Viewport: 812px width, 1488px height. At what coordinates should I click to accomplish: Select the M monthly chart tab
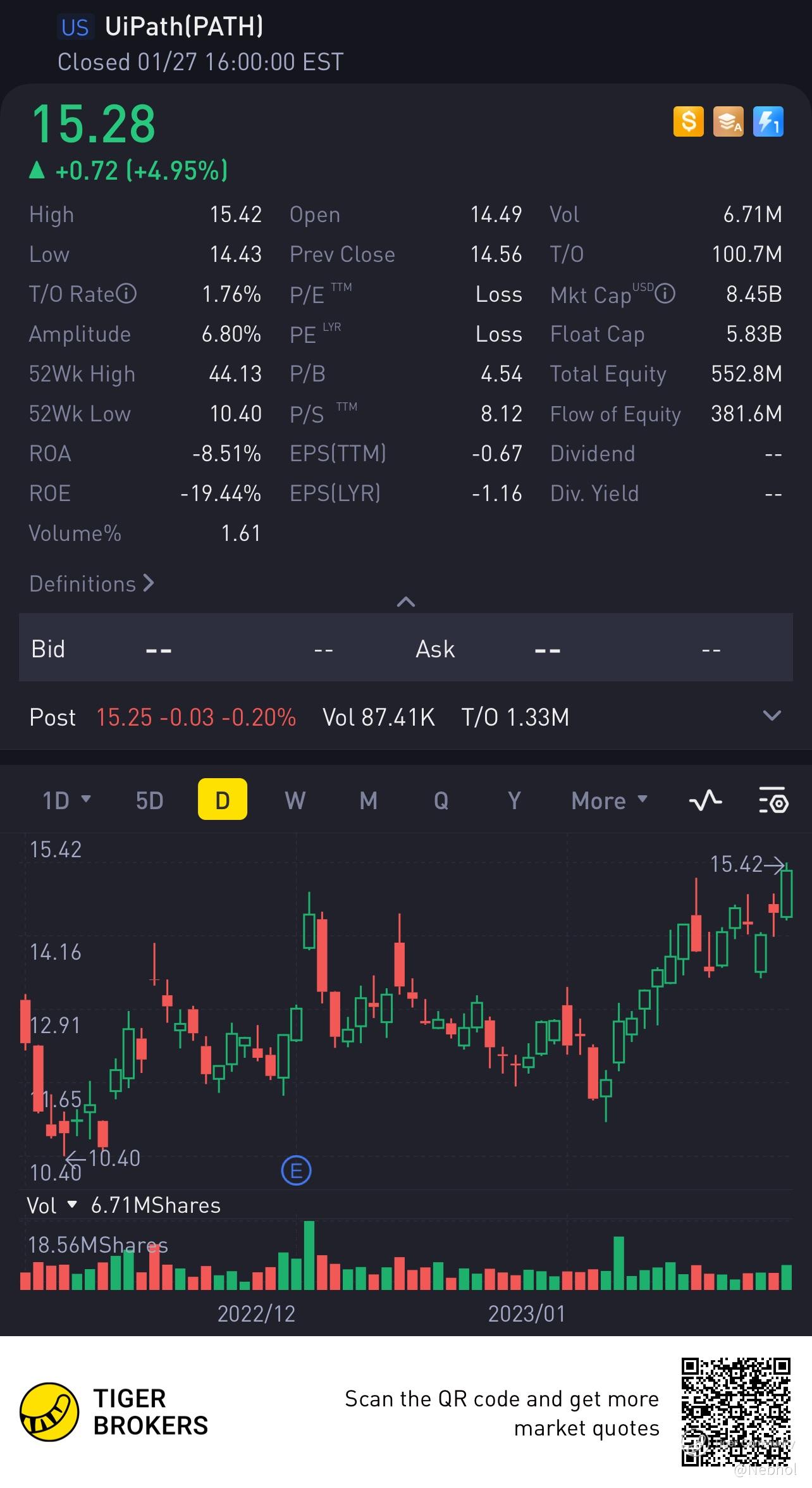(369, 800)
